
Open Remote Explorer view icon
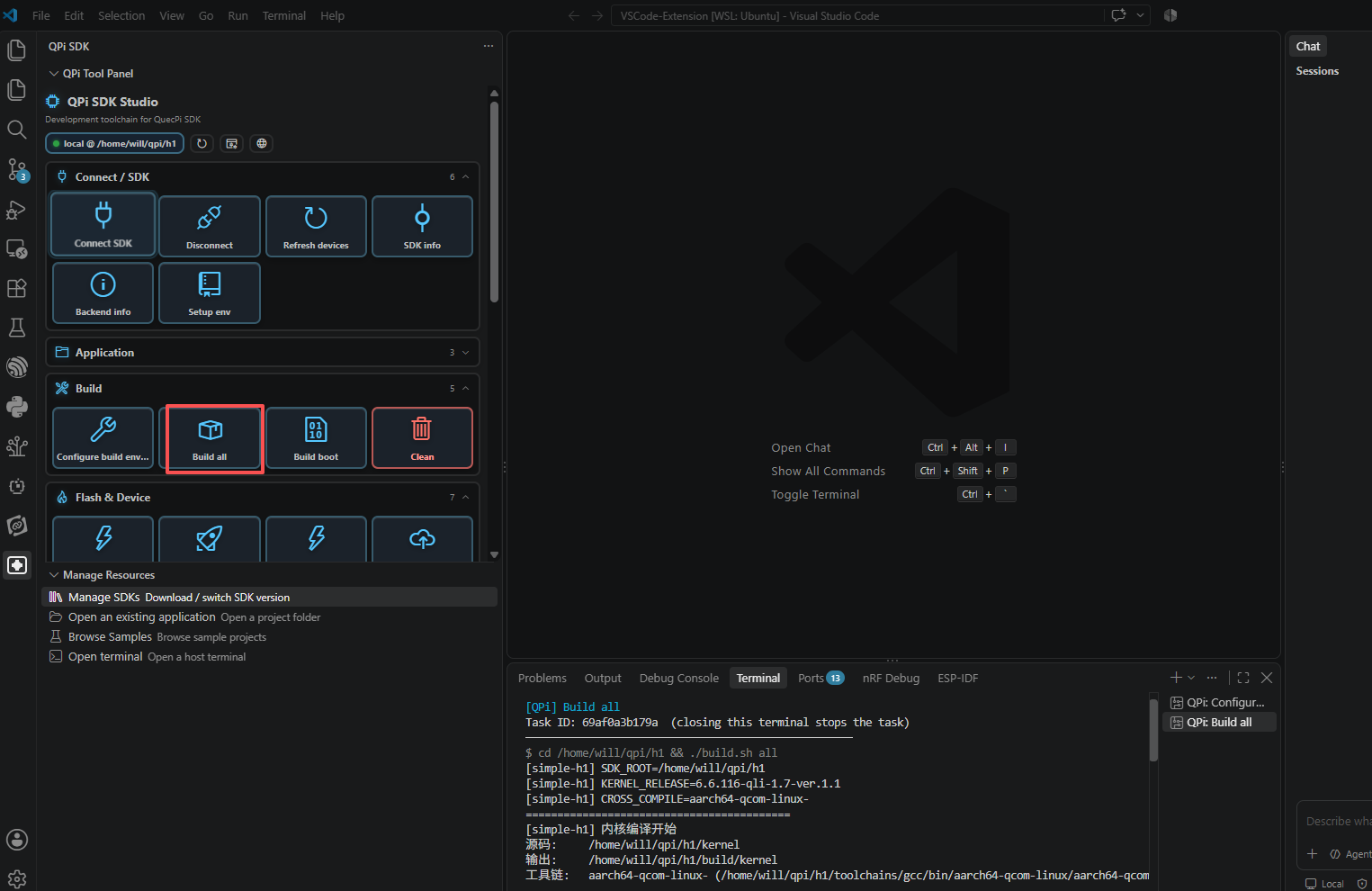pyautogui.click(x=17, y=248)
